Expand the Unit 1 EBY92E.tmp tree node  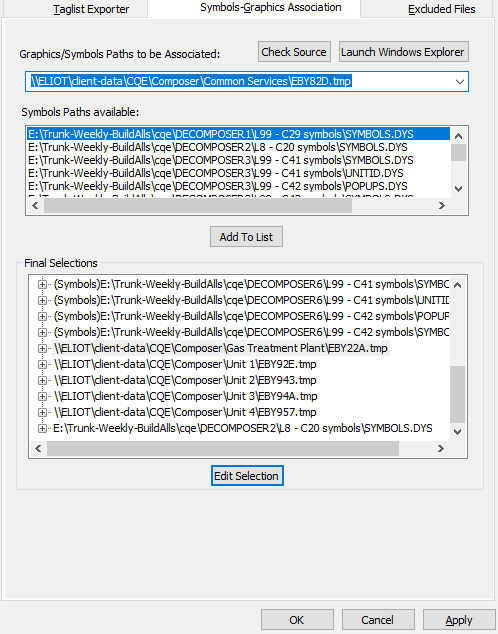pyautogui.click(x=42, y=364)
